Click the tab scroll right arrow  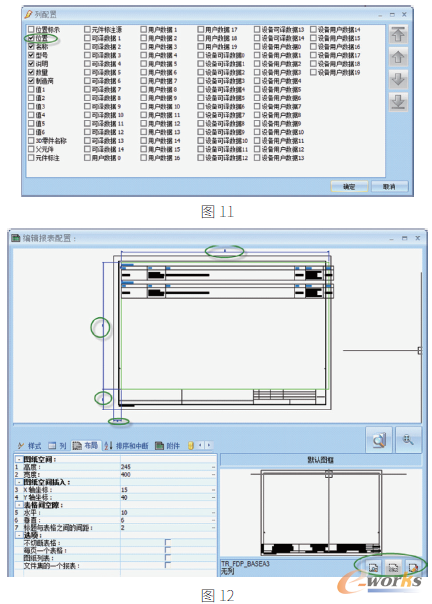coord(209,445)
